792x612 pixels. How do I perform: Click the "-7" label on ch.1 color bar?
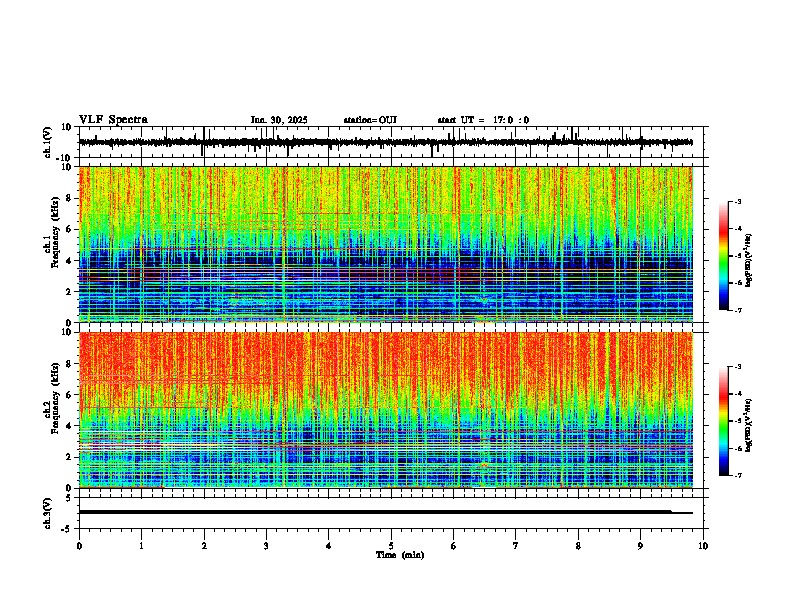(737, 310)
